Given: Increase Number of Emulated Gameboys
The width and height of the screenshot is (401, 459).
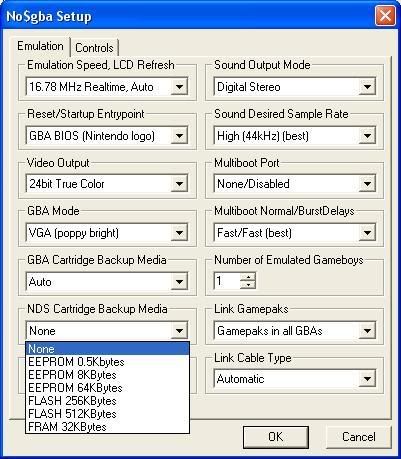Looking at the screenshot, I should [x=248, y=277].
